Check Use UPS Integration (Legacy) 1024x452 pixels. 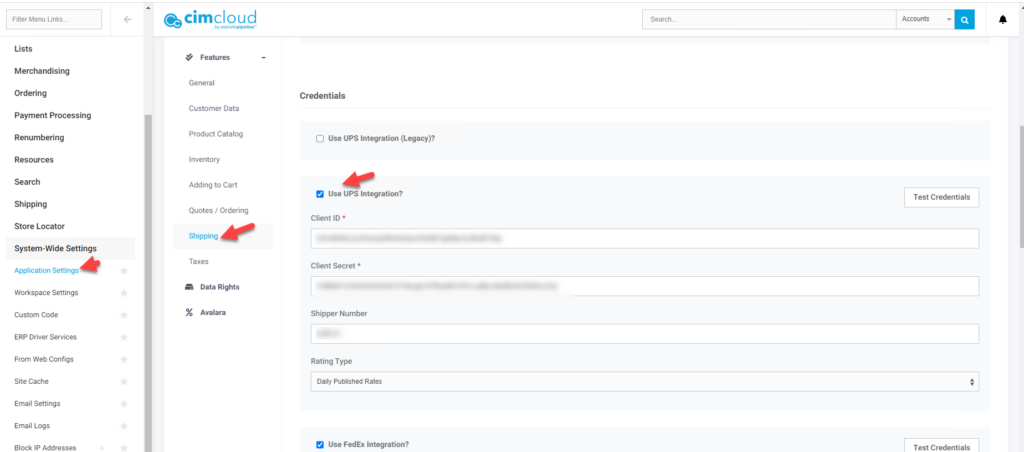[x=320, y=138]
